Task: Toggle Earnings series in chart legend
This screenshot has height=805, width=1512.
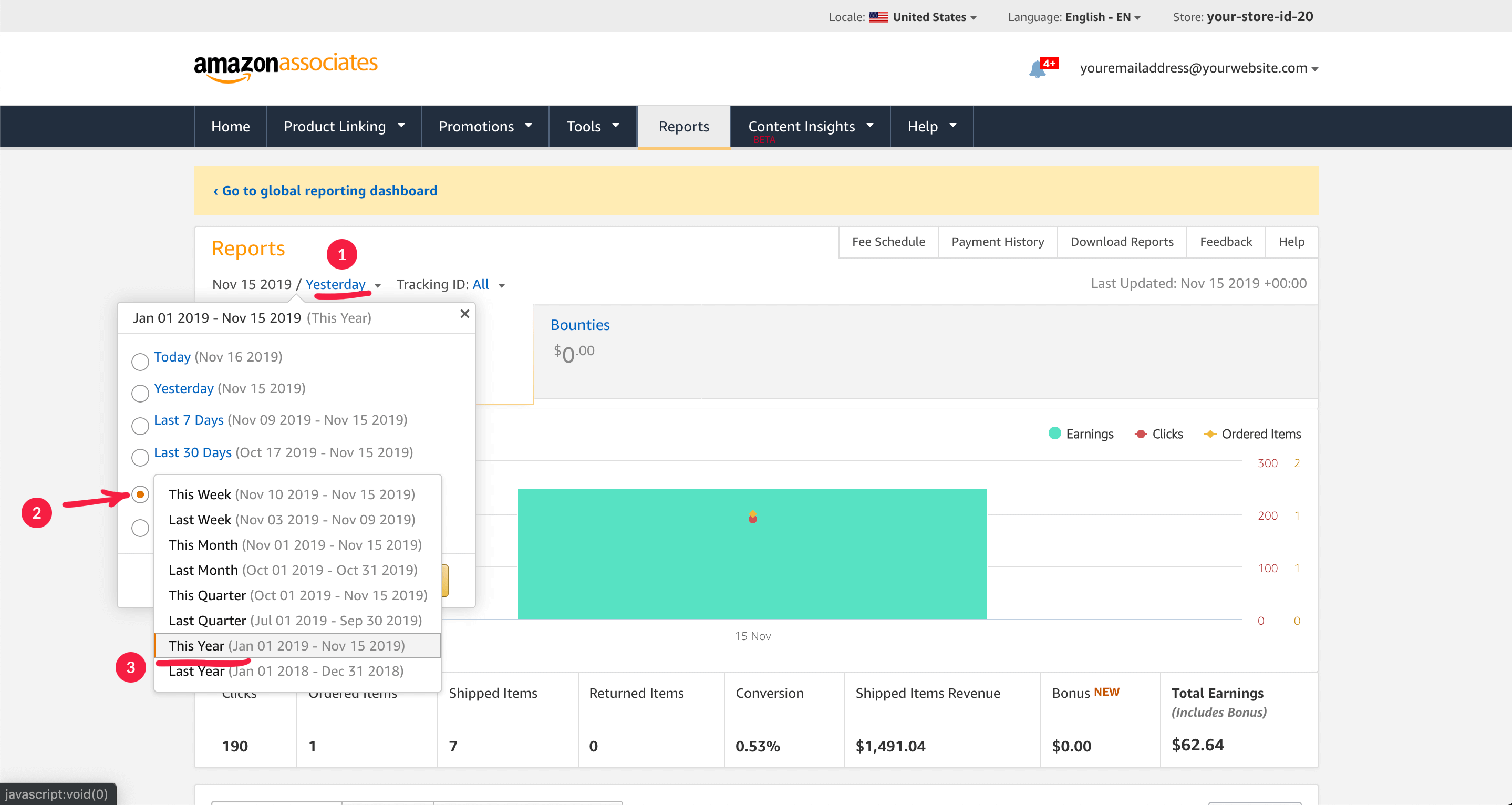Action: [1081, 434]
